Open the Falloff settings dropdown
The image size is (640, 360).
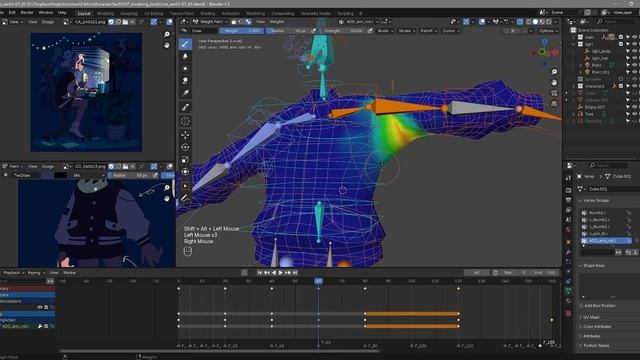point(428,31)
